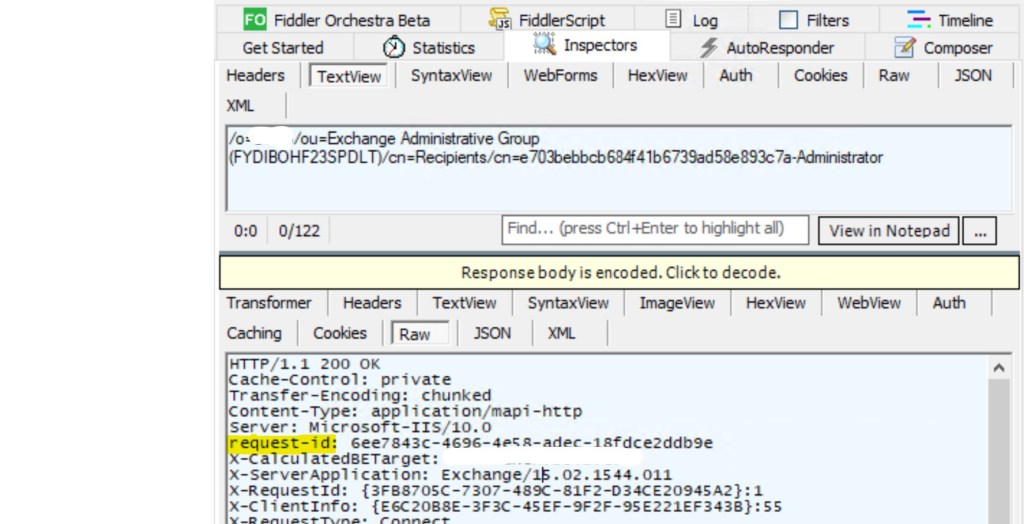Open the Get Started tab
The image size is (1024, 524).
[x=283, y=47]
